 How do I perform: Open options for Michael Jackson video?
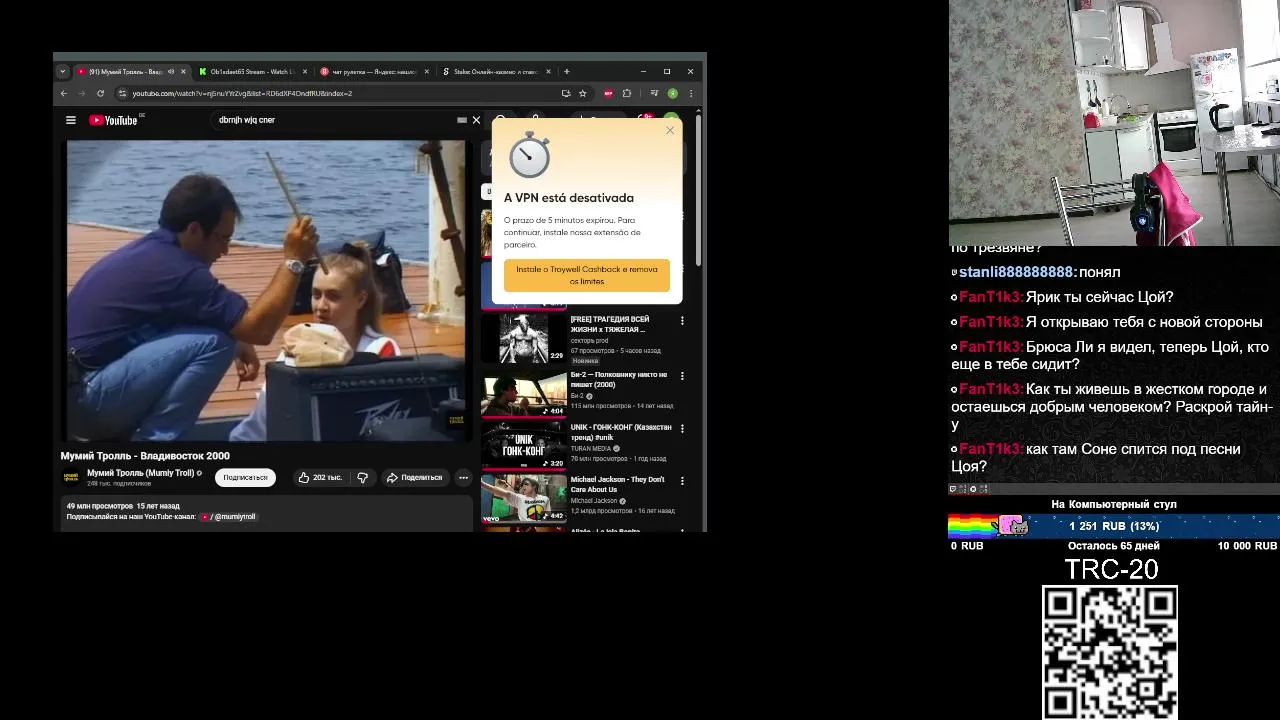[x=682, y=481]
